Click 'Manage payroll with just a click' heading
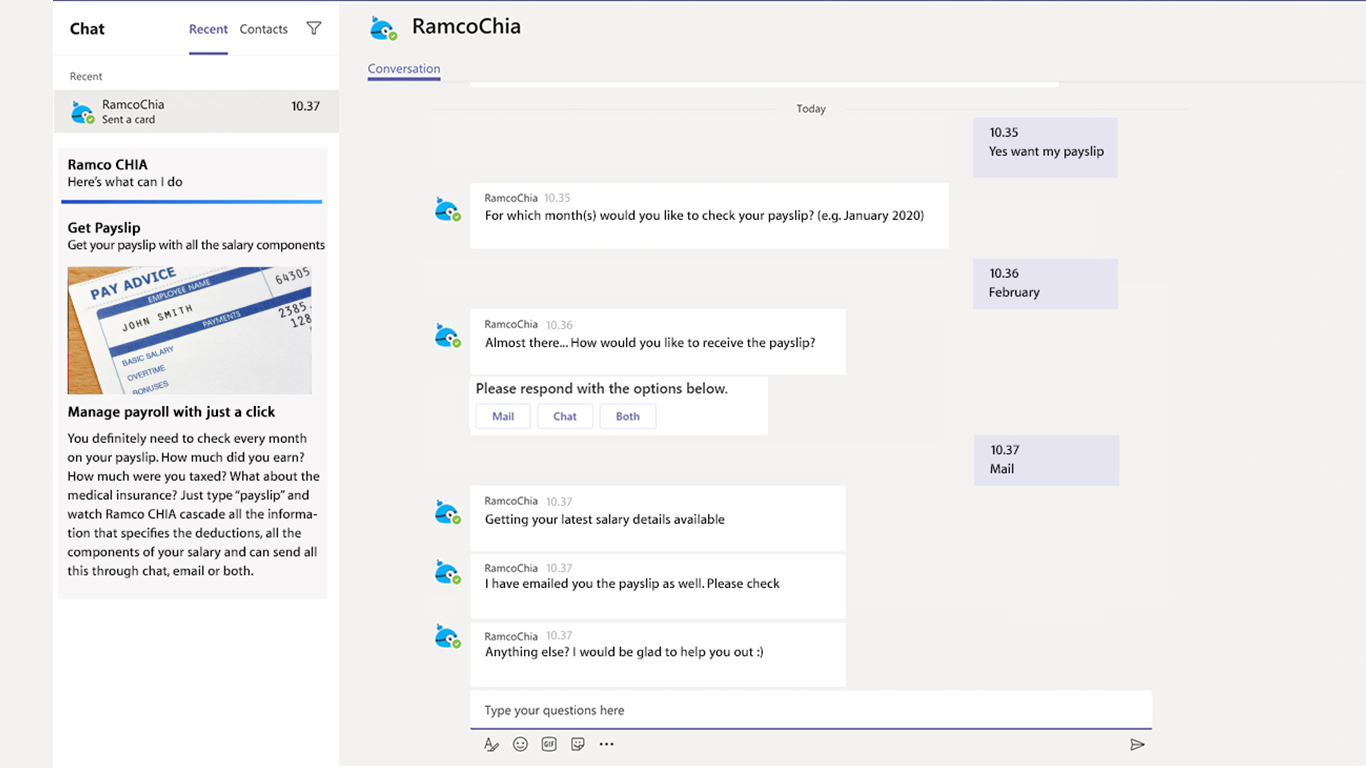 click(171, 412)
